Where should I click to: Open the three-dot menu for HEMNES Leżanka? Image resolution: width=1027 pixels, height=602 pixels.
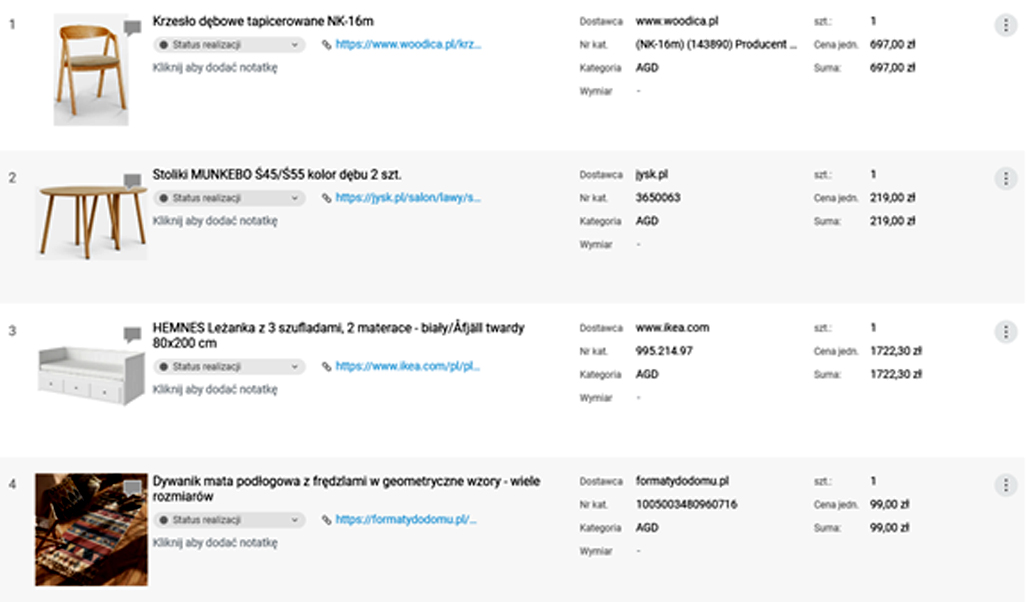(x=1005, y=332)
